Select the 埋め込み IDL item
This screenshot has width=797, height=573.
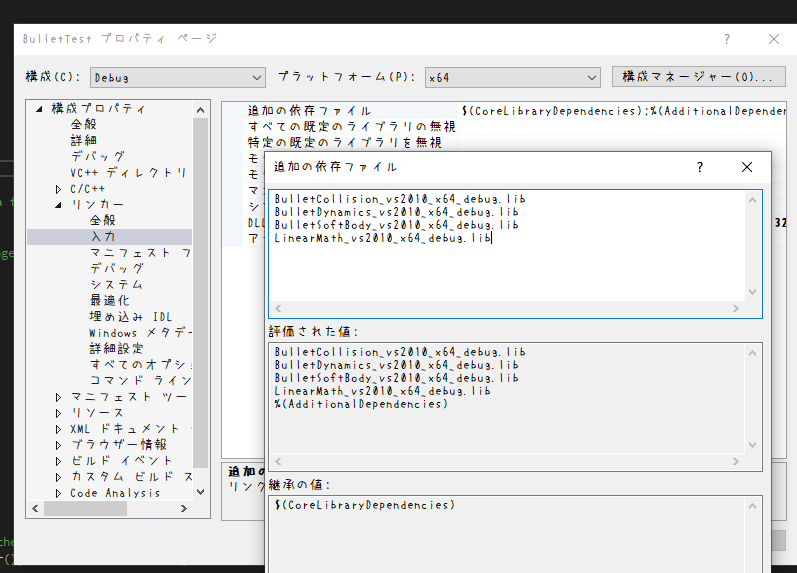coord(131,317)
